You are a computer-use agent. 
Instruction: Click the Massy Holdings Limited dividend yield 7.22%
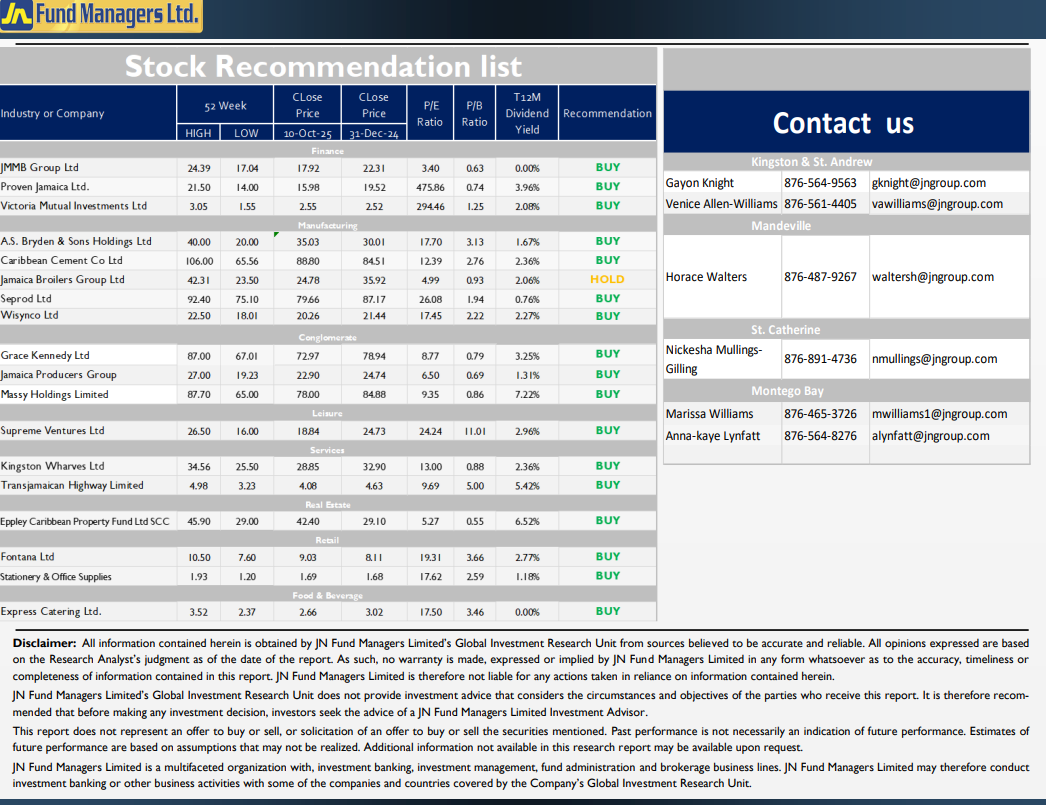coord(527,395)
